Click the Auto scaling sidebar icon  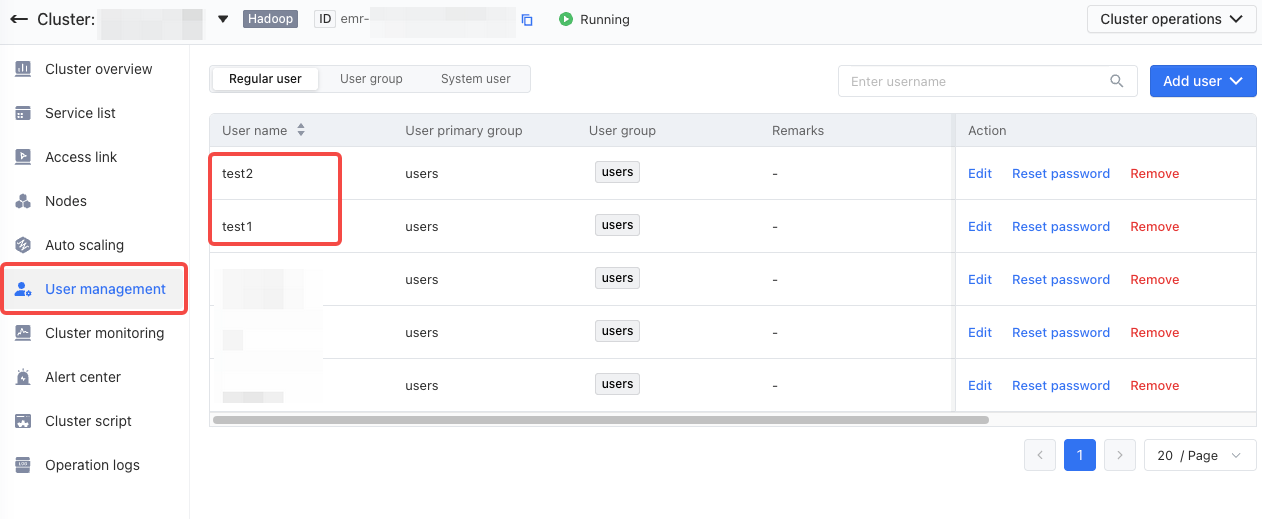point(23,245)
